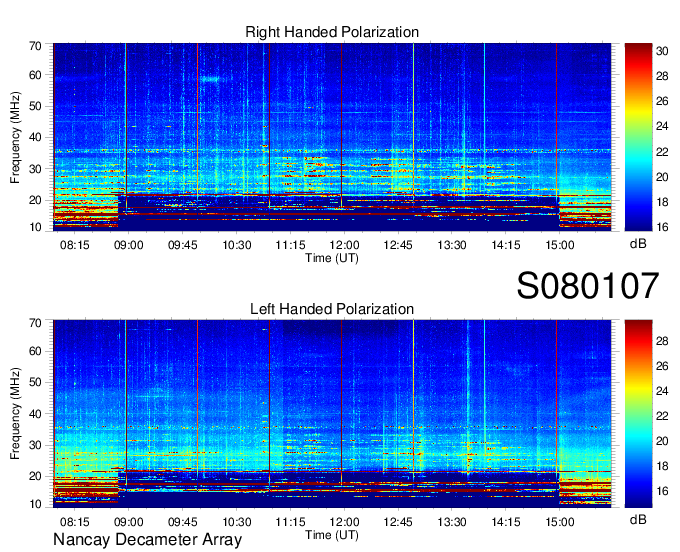
Task: Click 12:00 time tick of Right Handed plot
Action: click(x=344, y=245)
